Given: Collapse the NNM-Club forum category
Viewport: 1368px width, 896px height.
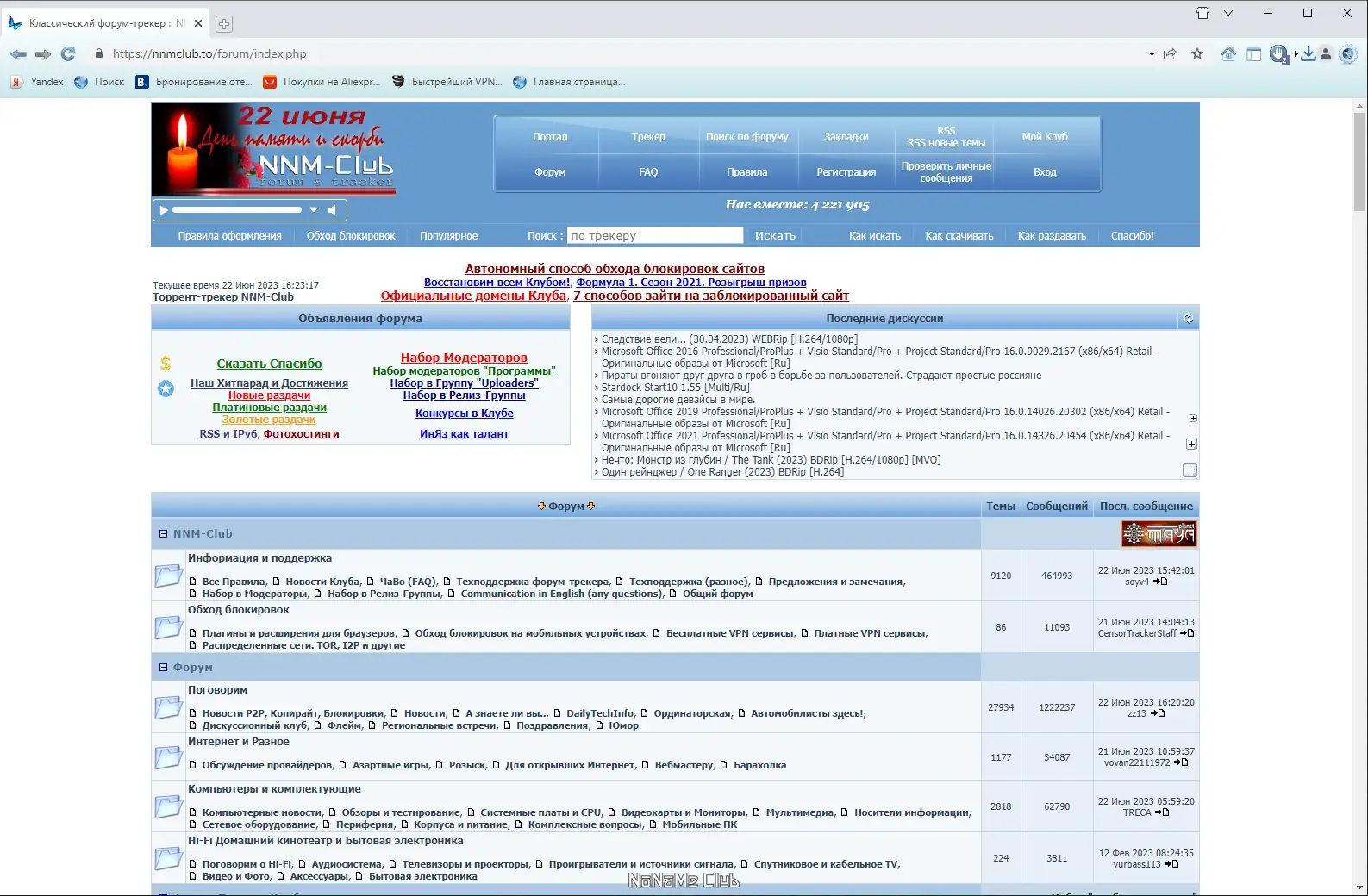Looking at the screenshot, I should click(163, 533).
